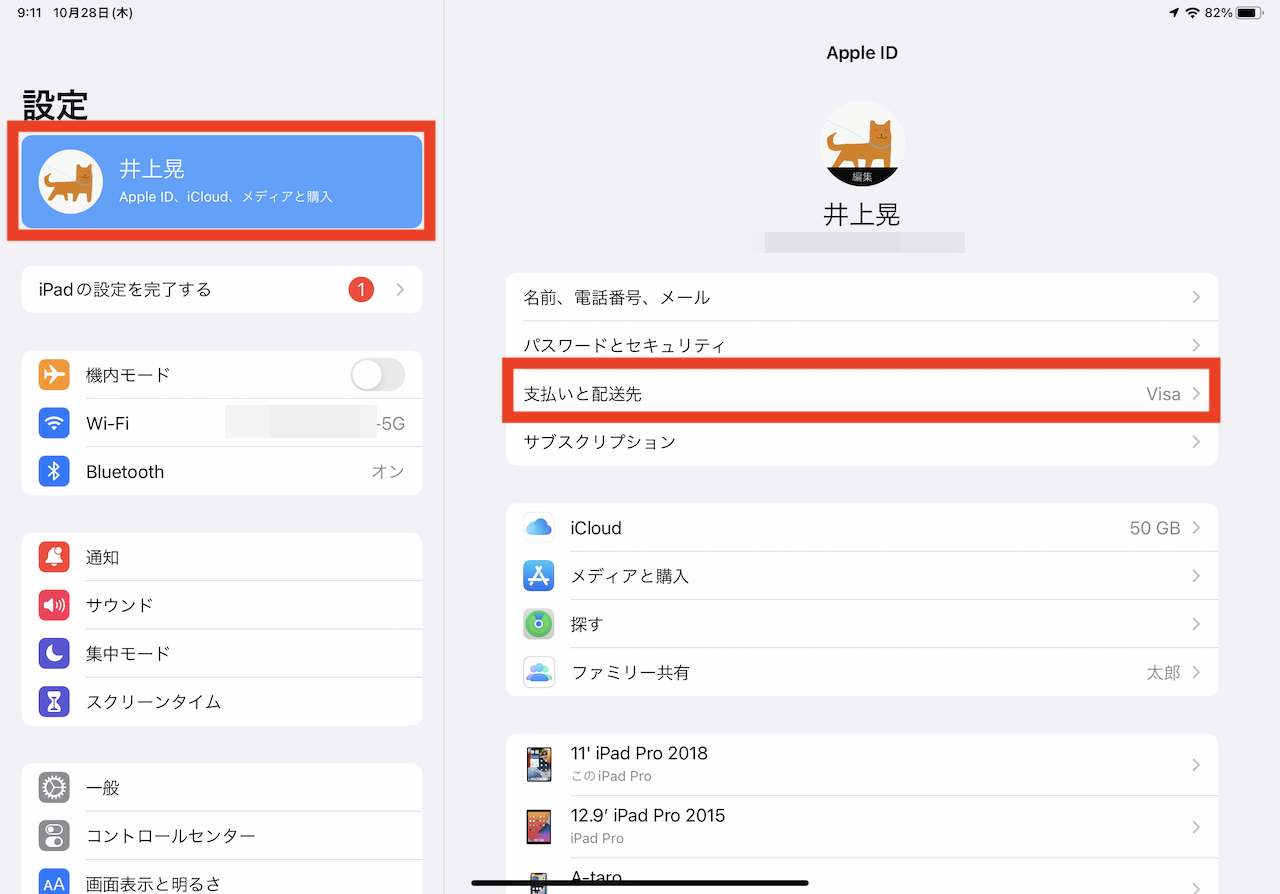Tap the 11' iPad Pro 2018 device thumbnail
1280x894 pixels.
coord(539,764)
